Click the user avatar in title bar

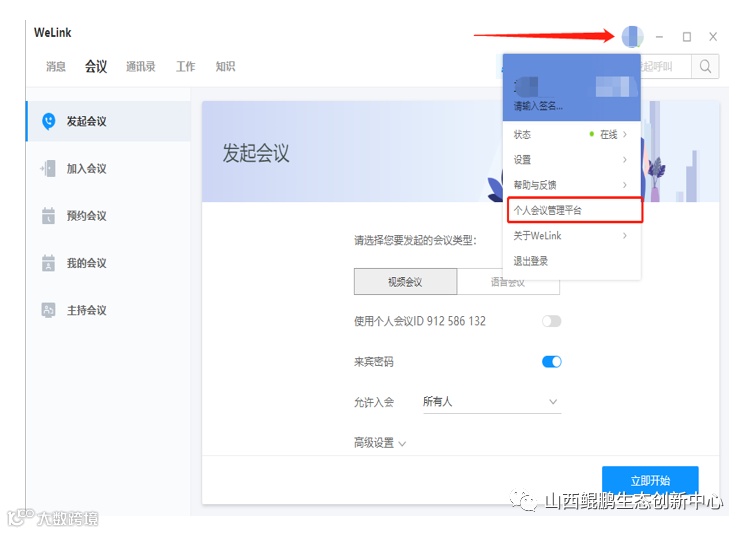tap(632, 37)
